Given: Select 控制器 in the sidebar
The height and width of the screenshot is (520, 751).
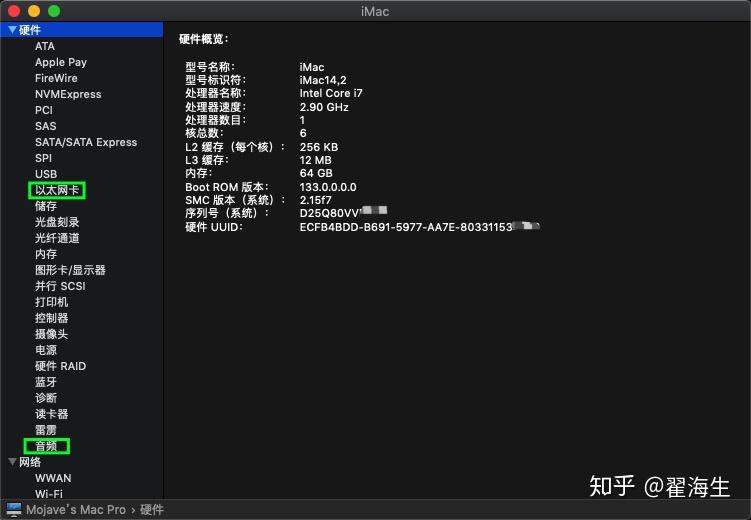Looking at the screenshot, I should click(51, 318).
